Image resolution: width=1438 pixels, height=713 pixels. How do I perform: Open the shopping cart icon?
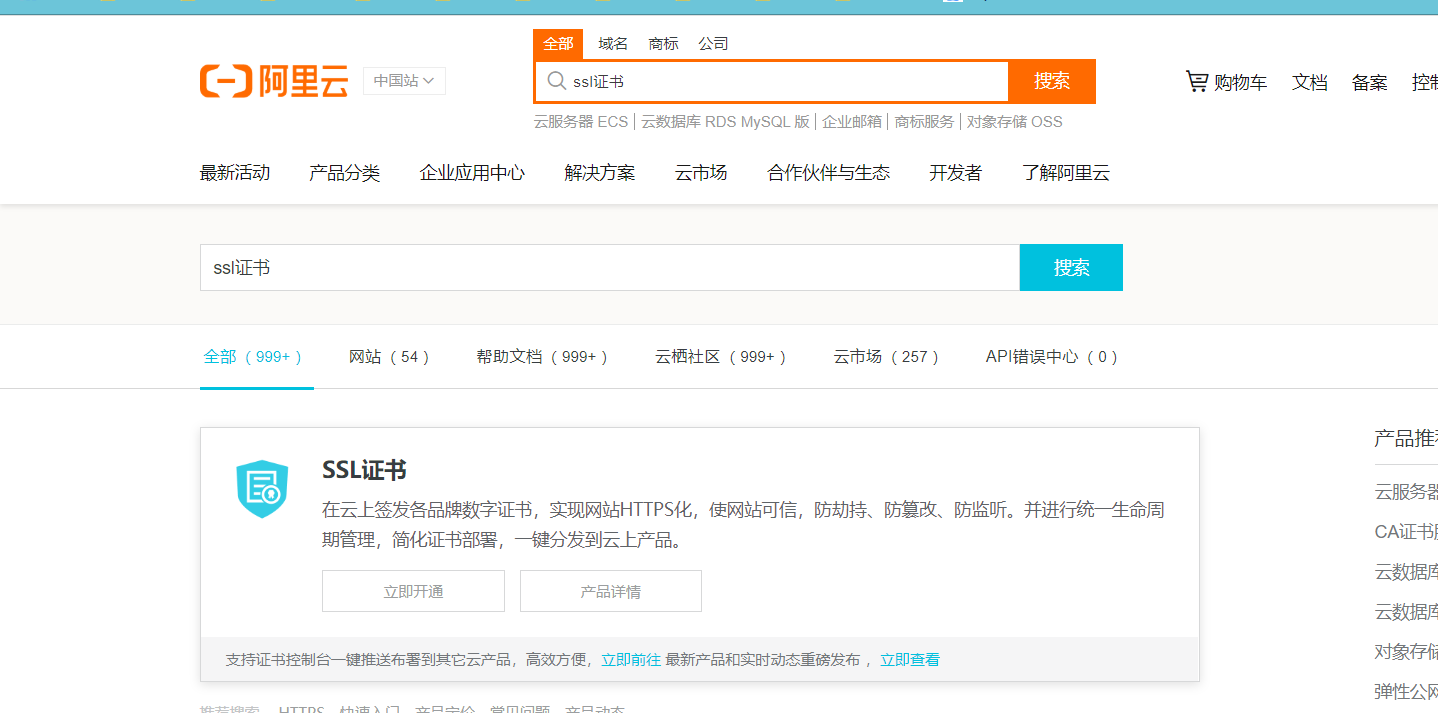(1197, 81)
